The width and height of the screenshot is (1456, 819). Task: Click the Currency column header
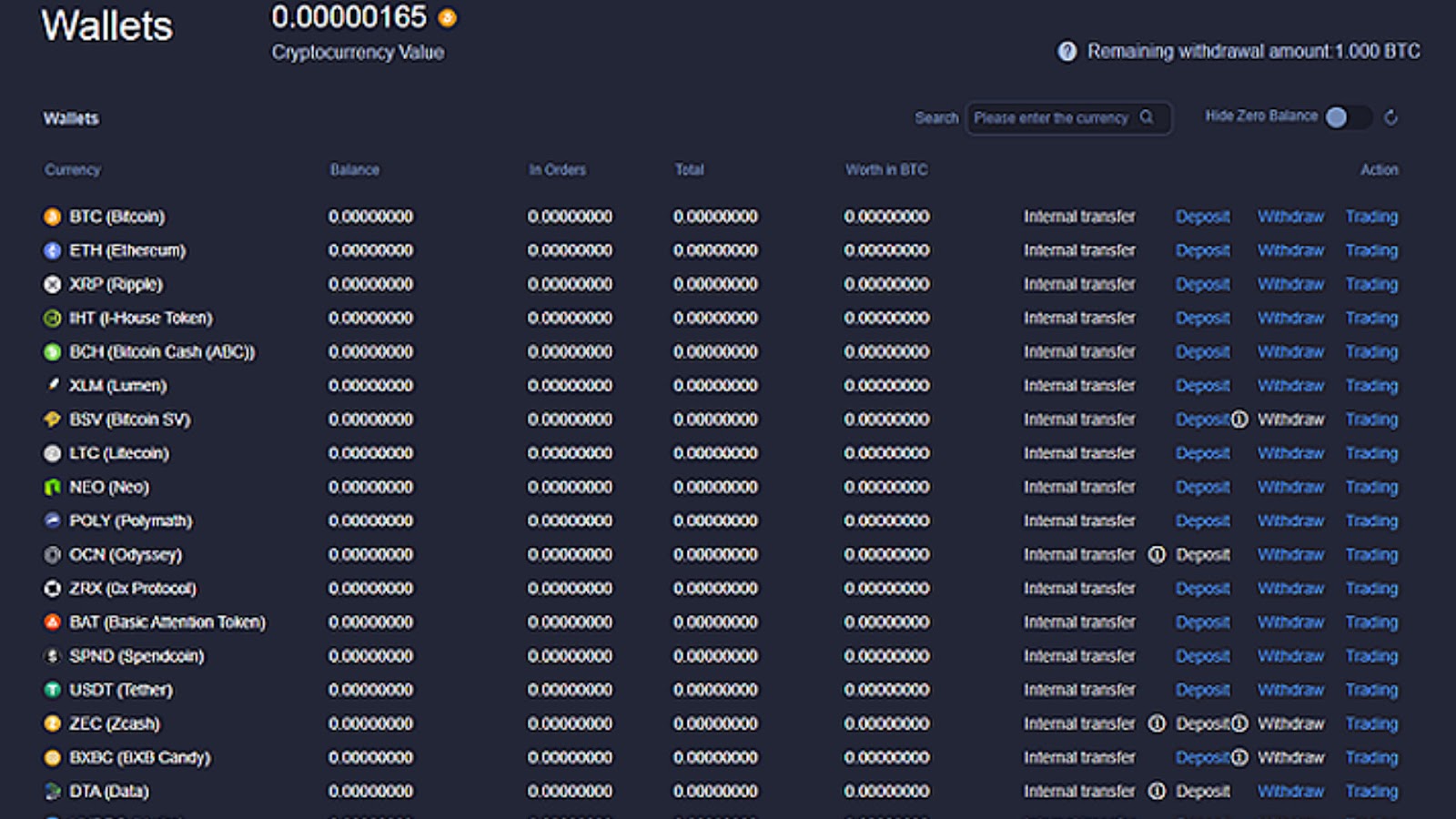(73, 169)
